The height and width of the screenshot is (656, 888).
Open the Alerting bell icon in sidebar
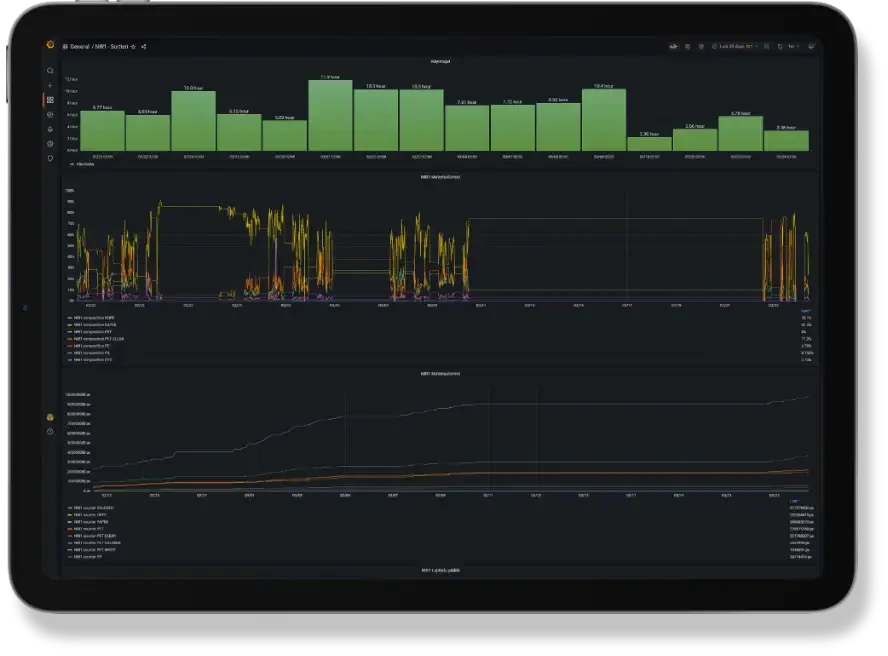50,129
